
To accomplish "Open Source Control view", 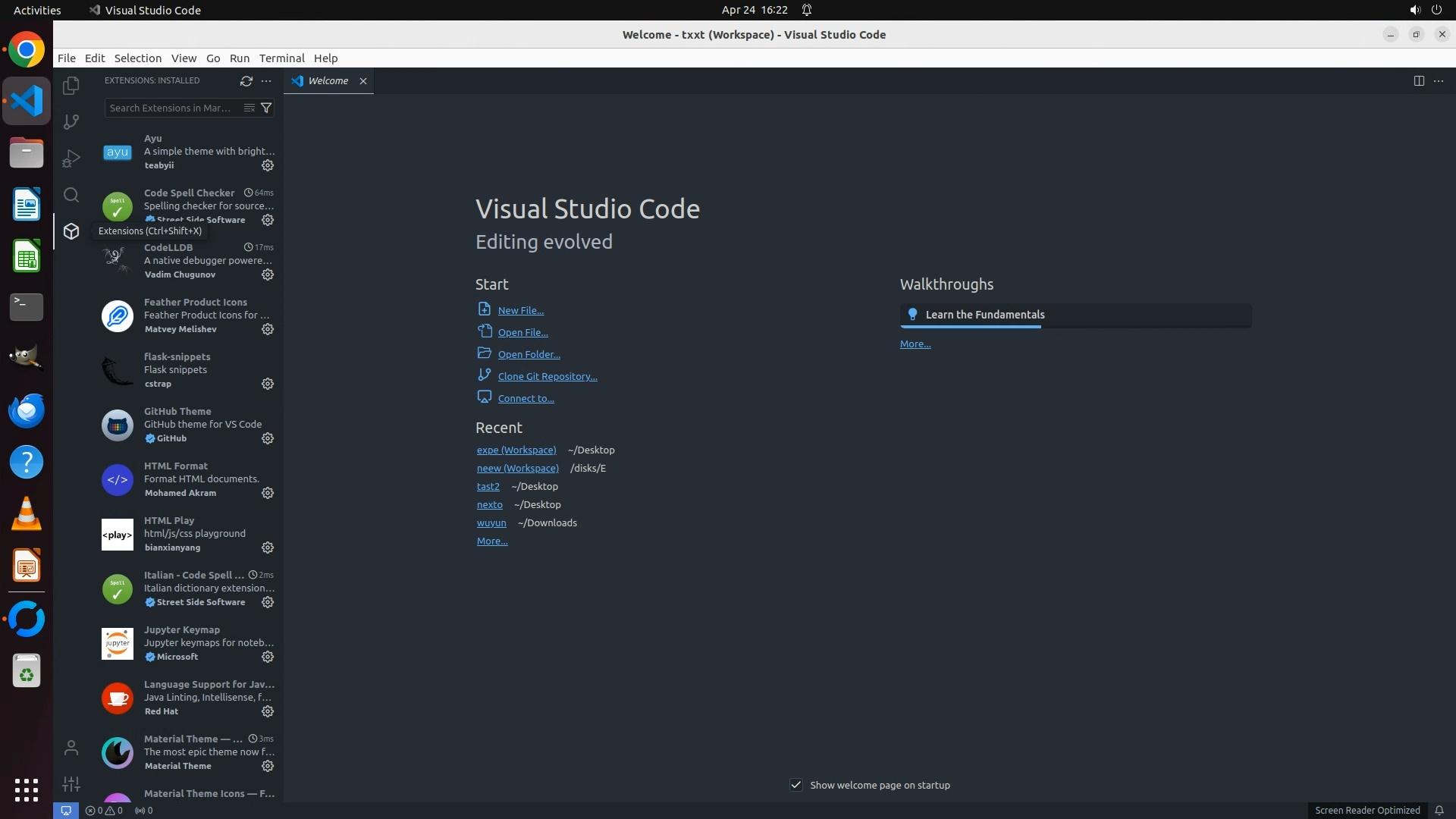I will click(x=71, y=122).
